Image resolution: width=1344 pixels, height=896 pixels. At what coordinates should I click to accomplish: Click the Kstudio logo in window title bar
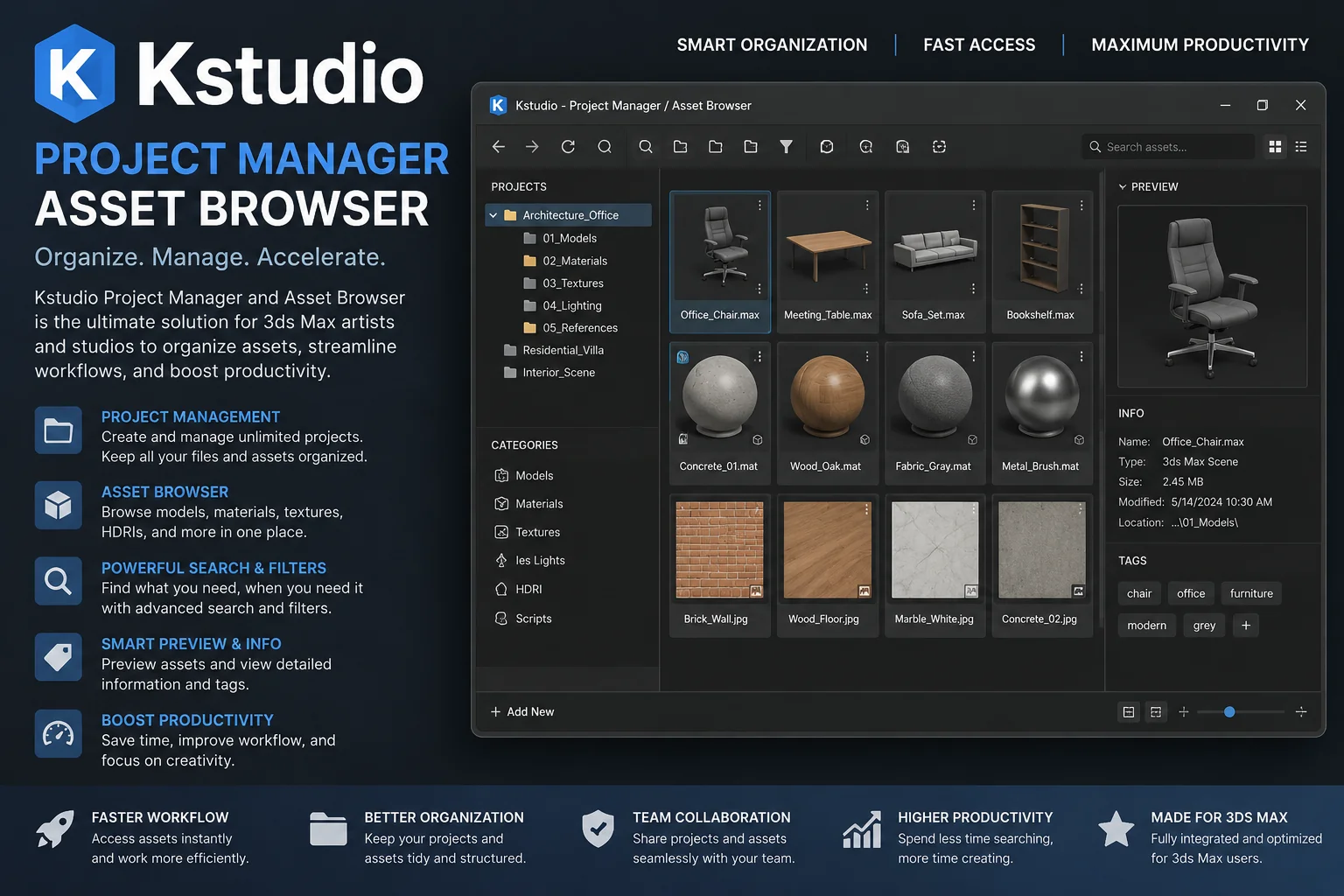click(x=498, y=105)
